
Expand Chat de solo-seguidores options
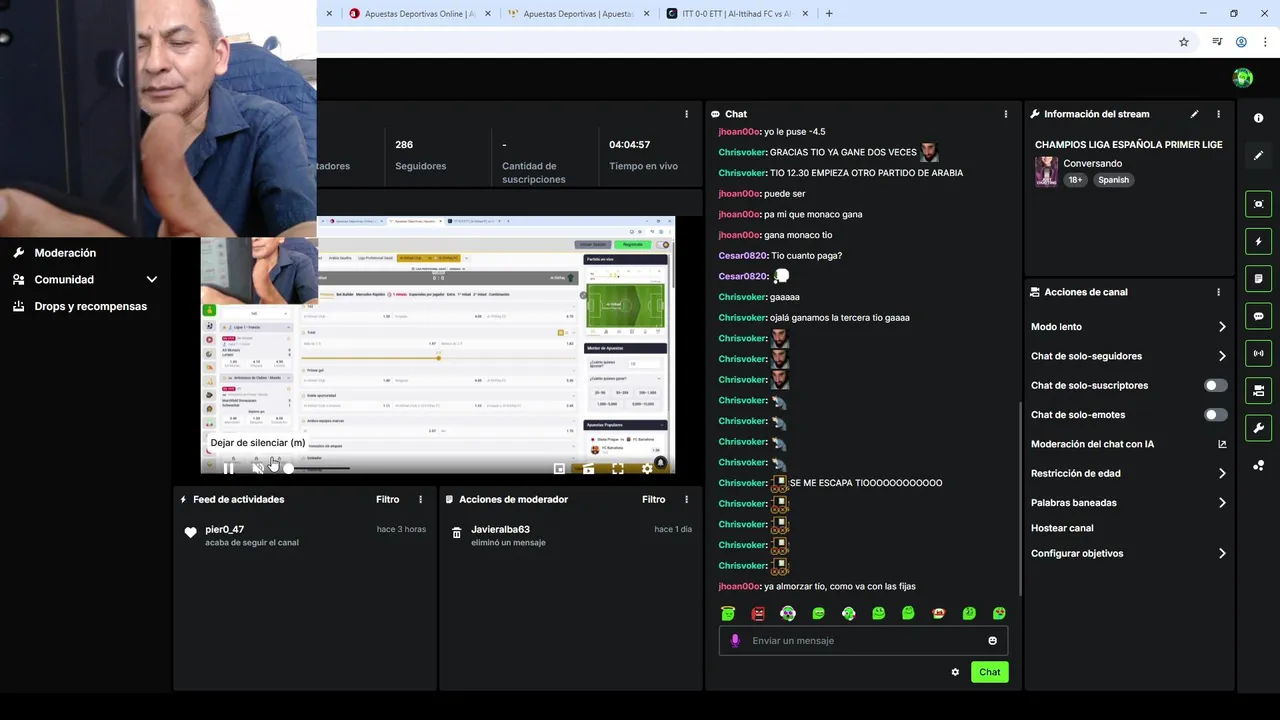point(1128,356)
